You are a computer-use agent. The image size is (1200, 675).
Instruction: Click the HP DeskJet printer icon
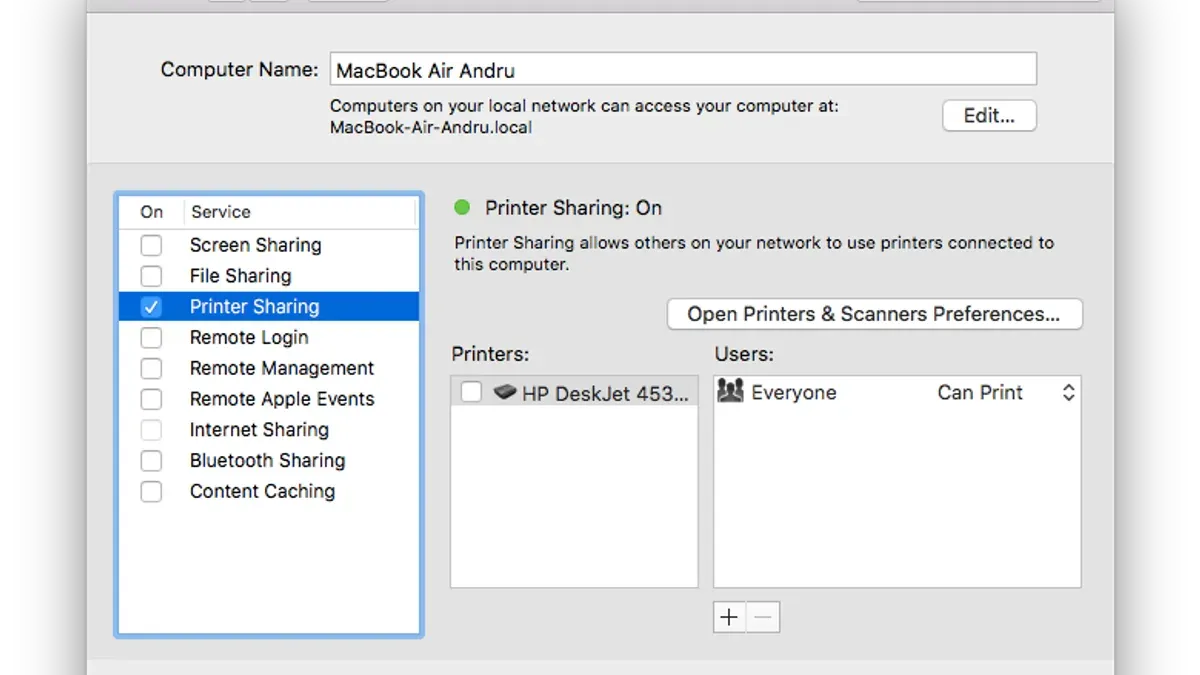pyautogui.click(x=505, y=393)
